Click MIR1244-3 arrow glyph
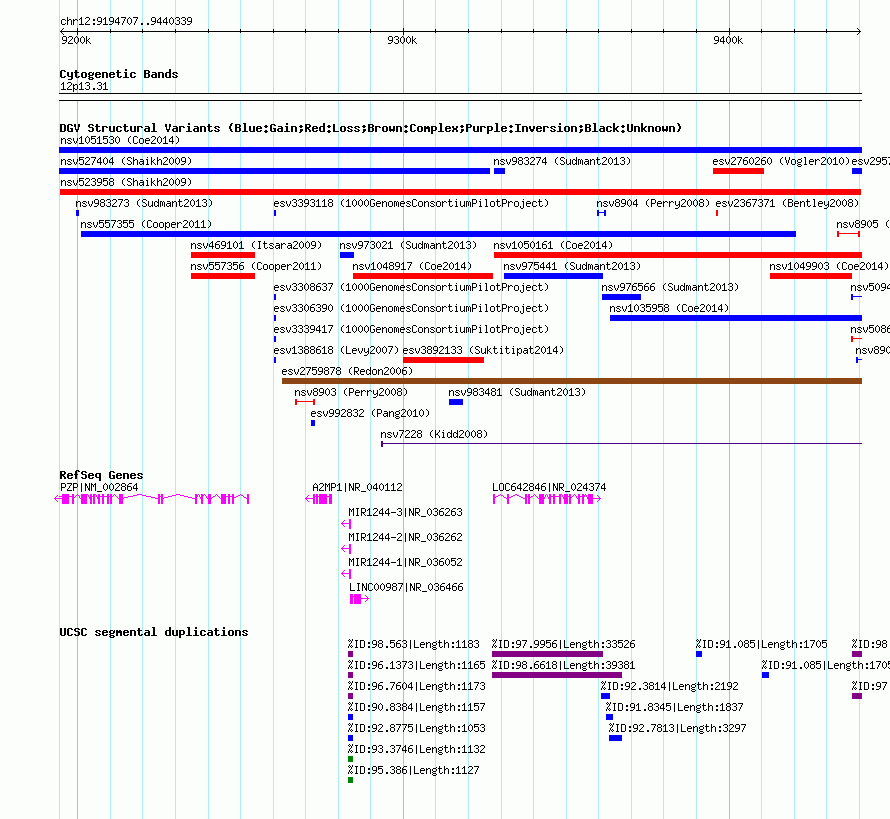890x819 pixels. [x=346, y=524]
